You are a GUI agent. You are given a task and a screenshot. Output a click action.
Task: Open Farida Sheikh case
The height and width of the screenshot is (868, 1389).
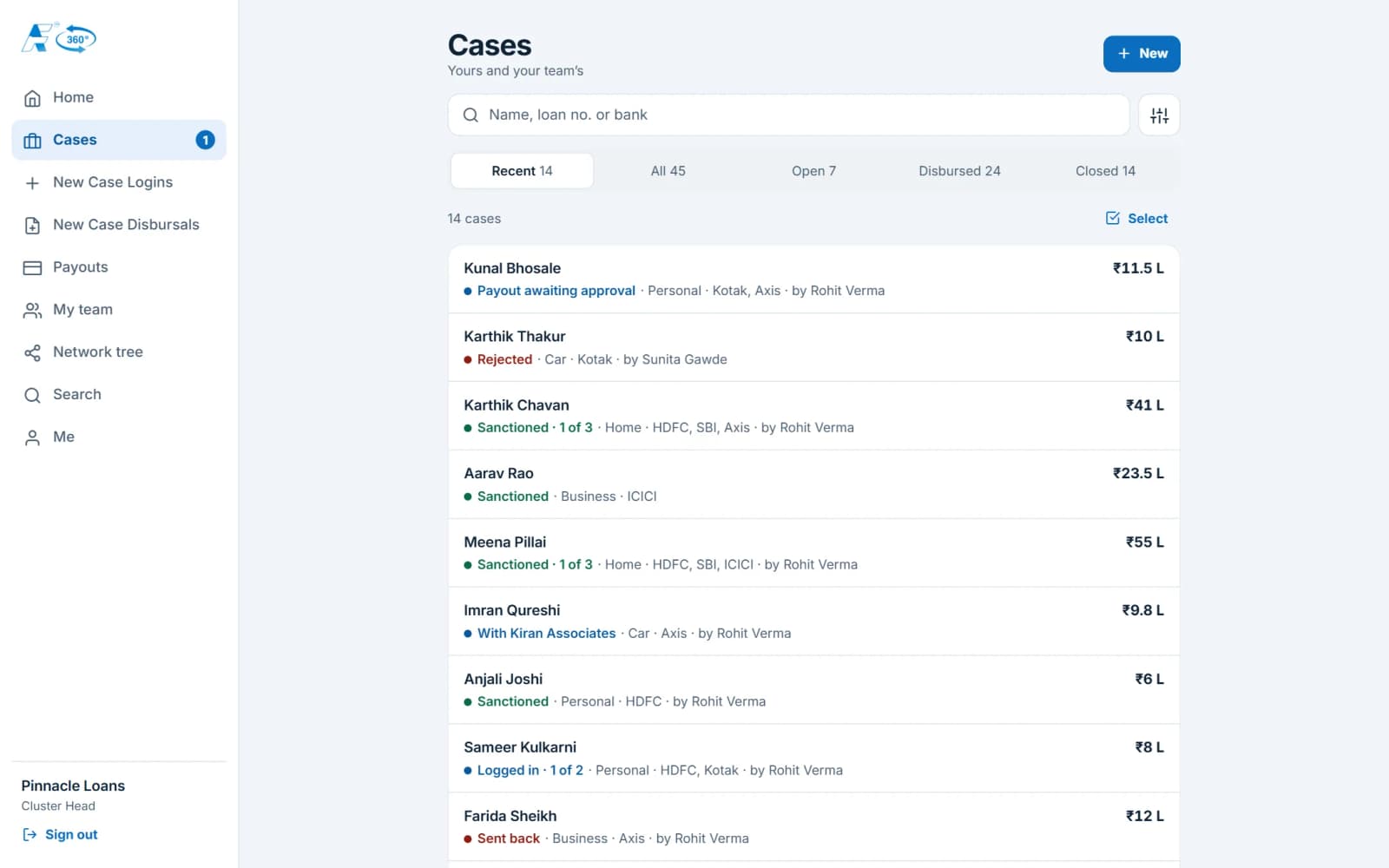(x=813, y=827)
